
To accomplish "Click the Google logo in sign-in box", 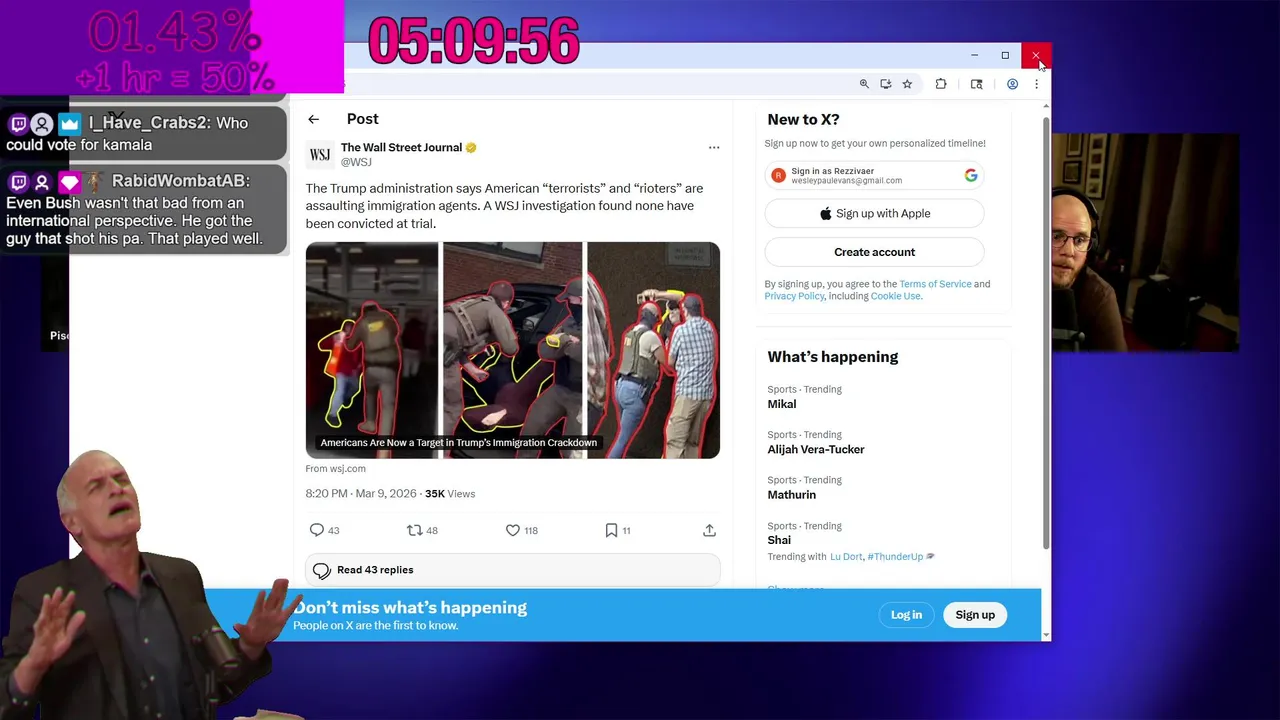I will pyautogui.click(x=971, y=175).
